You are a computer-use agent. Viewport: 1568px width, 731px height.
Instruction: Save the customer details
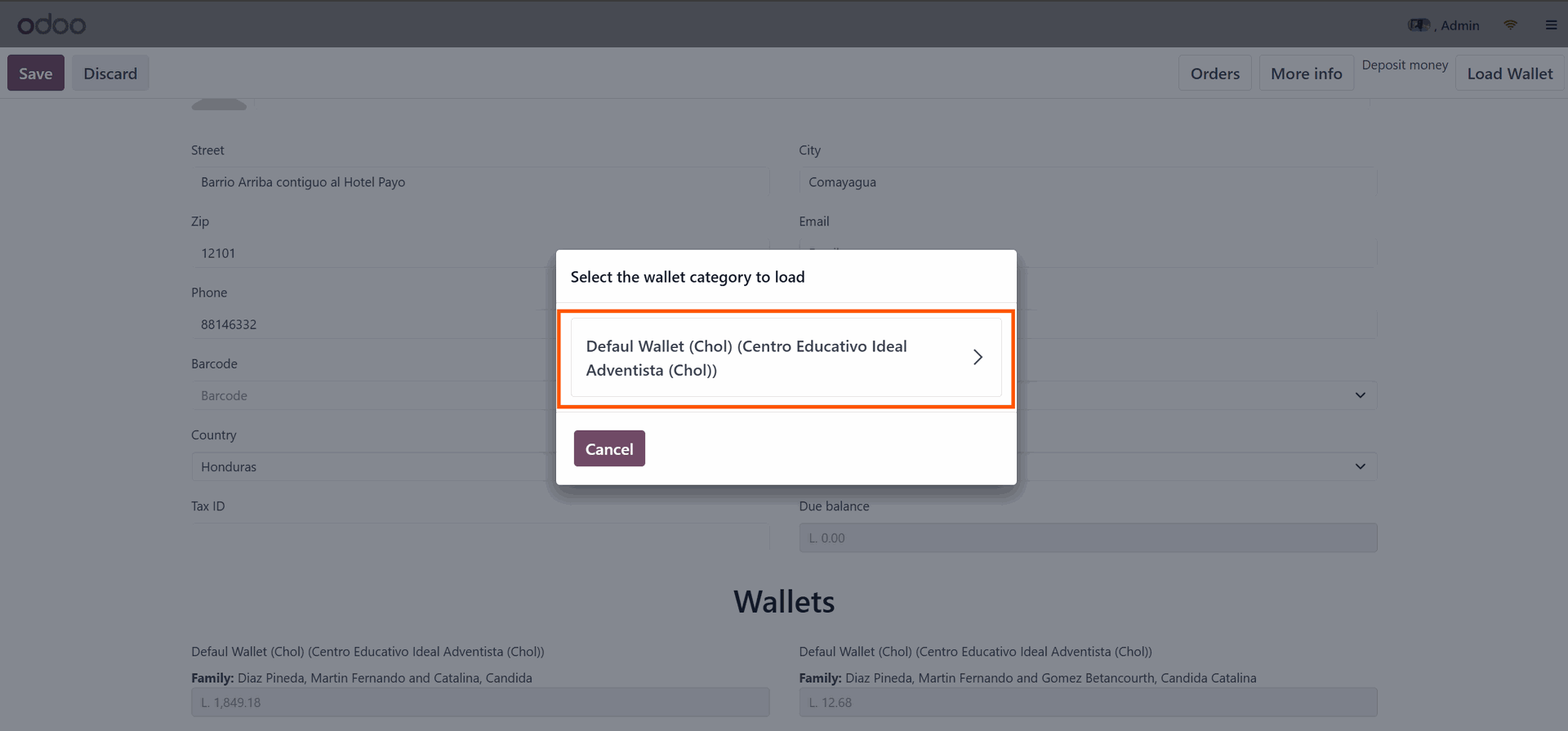[x=36, y=73]
